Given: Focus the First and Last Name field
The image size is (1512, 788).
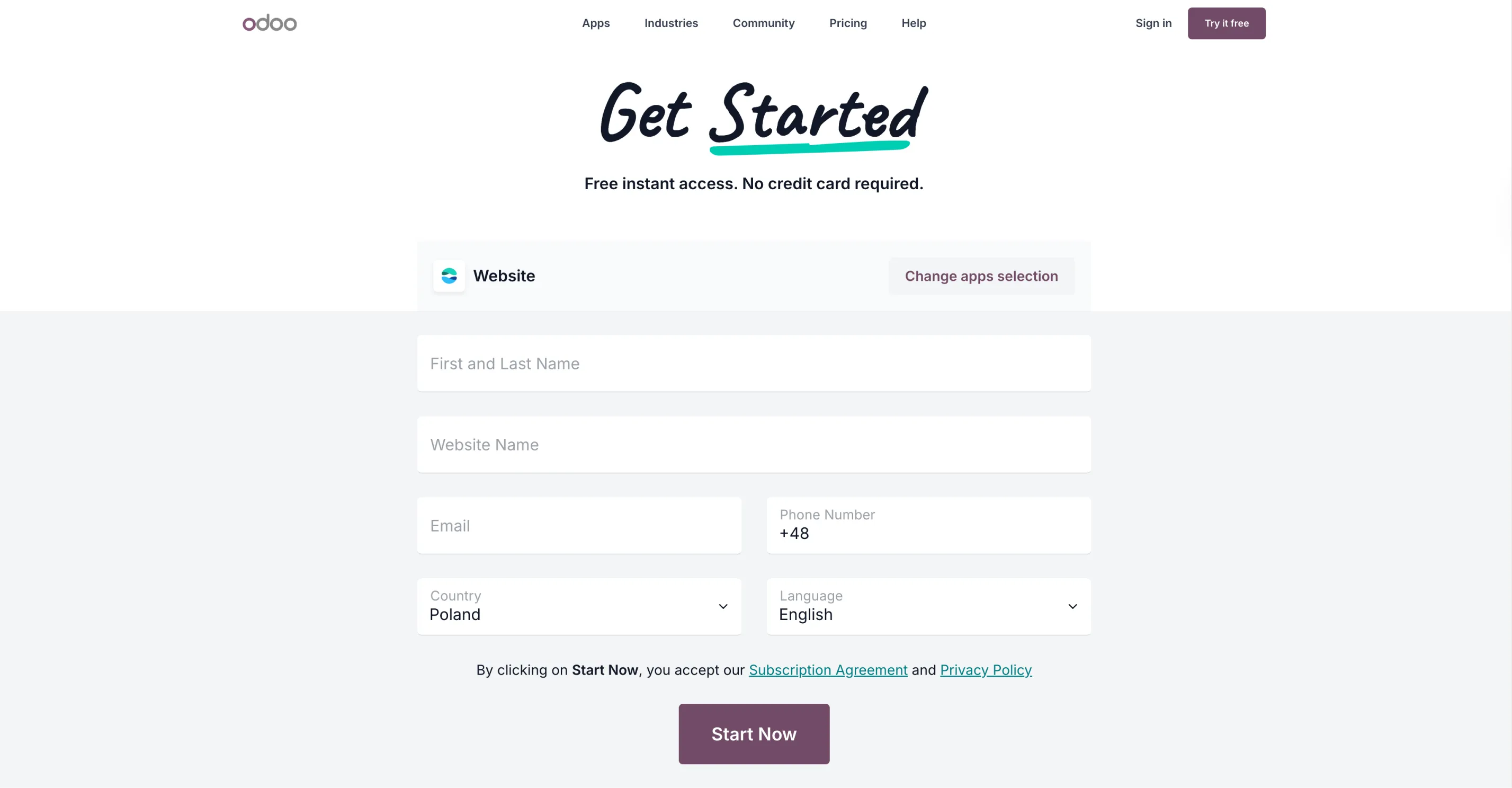Looking at the screenshot, I should click(754, 364).
